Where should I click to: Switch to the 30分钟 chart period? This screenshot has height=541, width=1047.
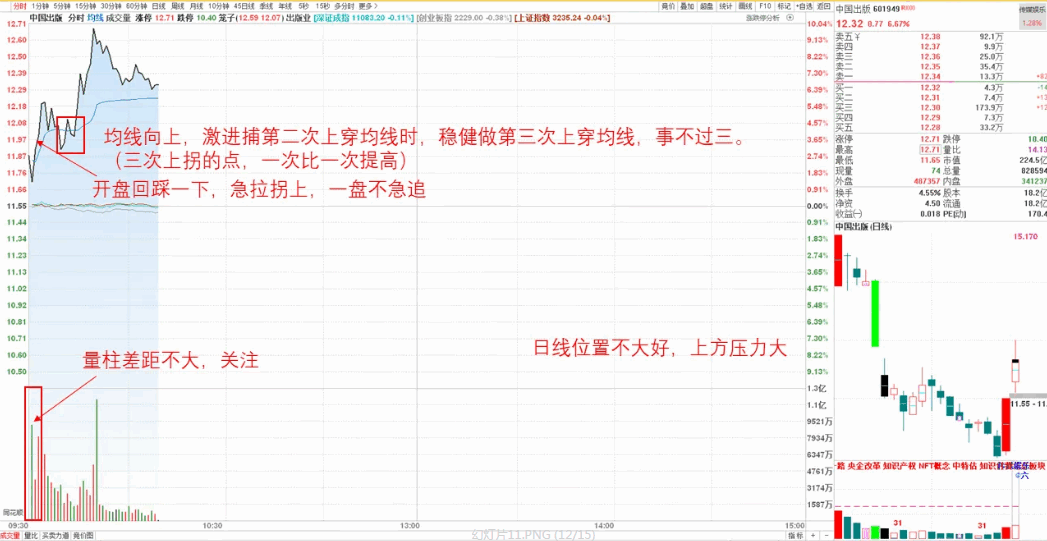(x=111, y=6)
